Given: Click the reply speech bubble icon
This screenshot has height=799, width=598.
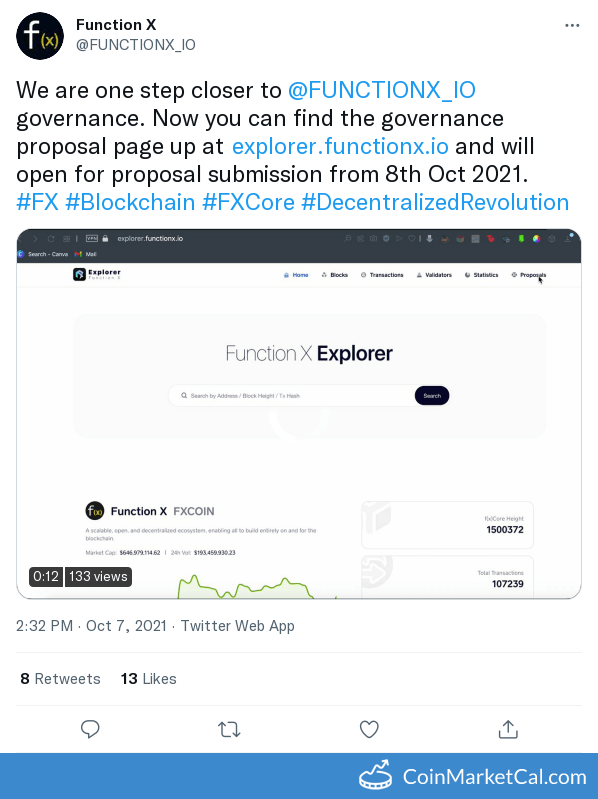Looking at the screenshot, I should click(90, 729).
